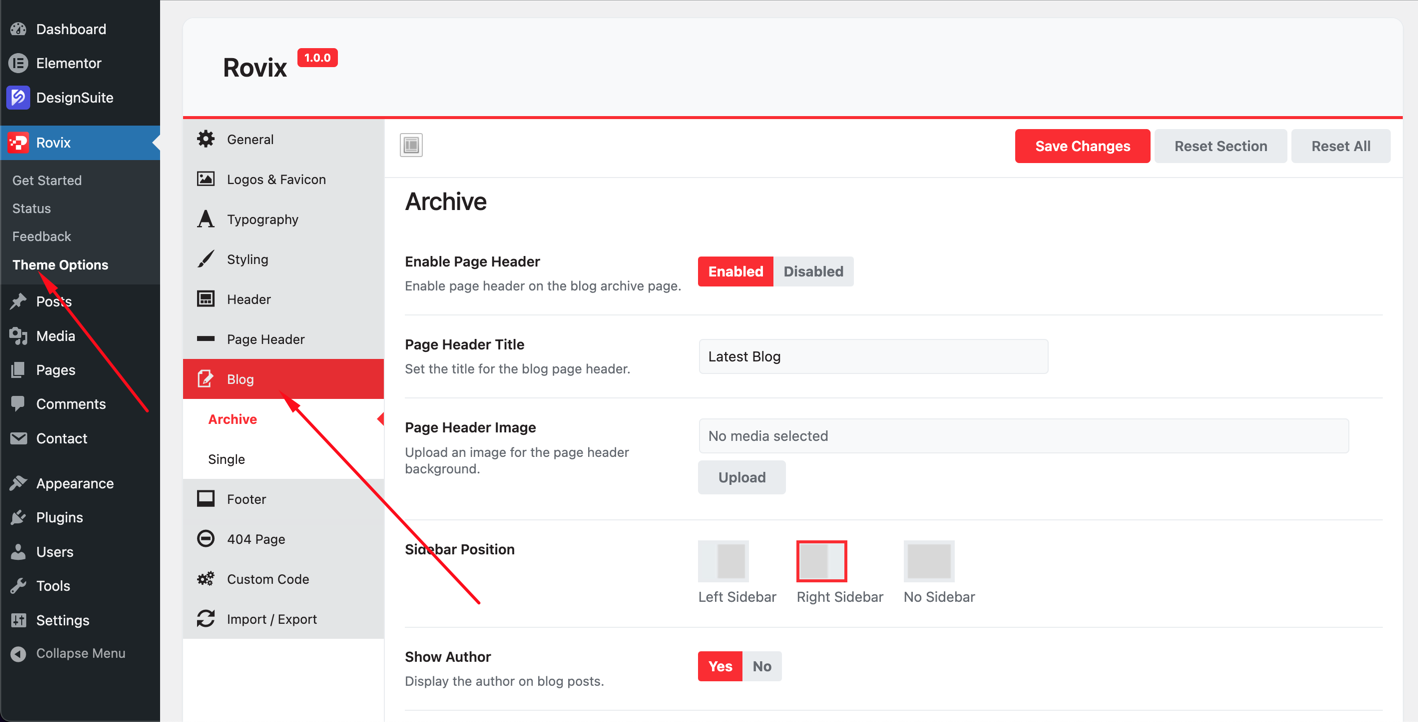1419x722 pixels.
Task: Click Upload for Page Header Image
Action: pyautogui.click(x=742, y=477)
